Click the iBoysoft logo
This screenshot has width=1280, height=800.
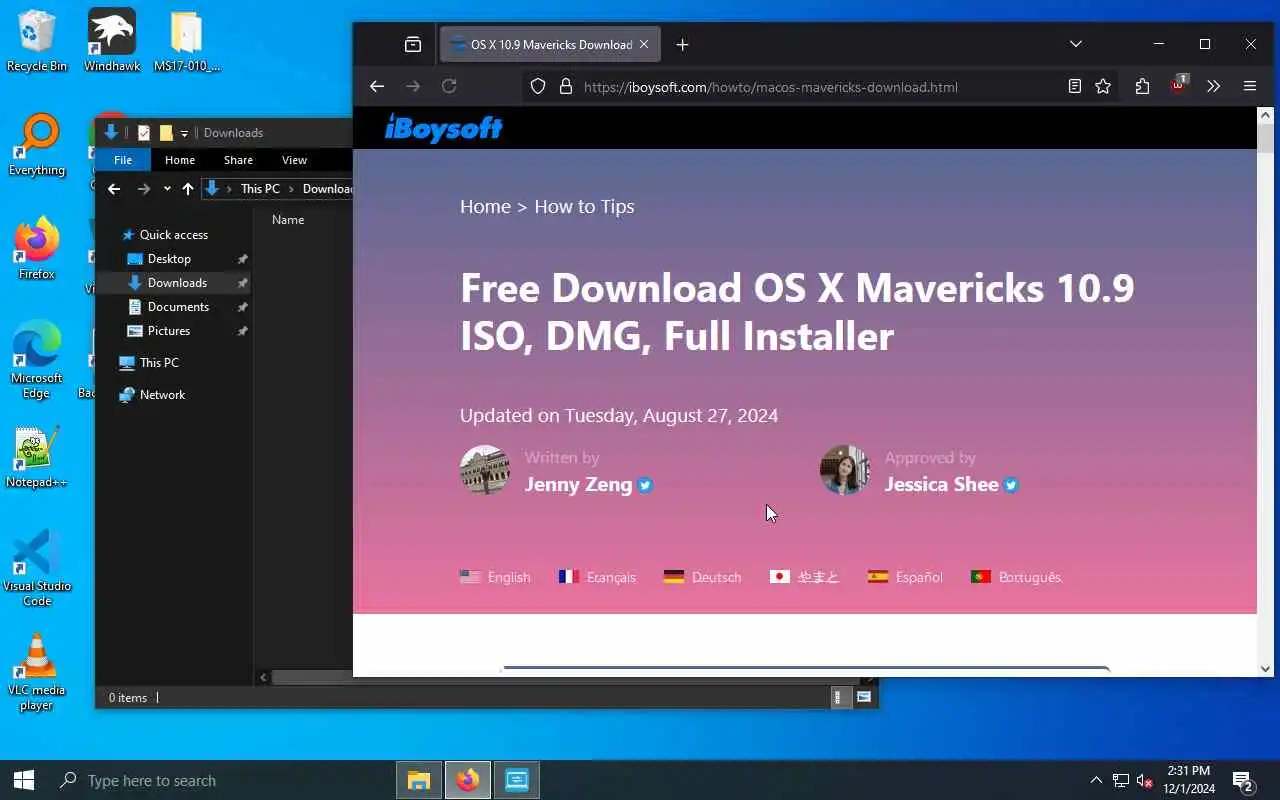pyautogui.click(x=444, y=127)
